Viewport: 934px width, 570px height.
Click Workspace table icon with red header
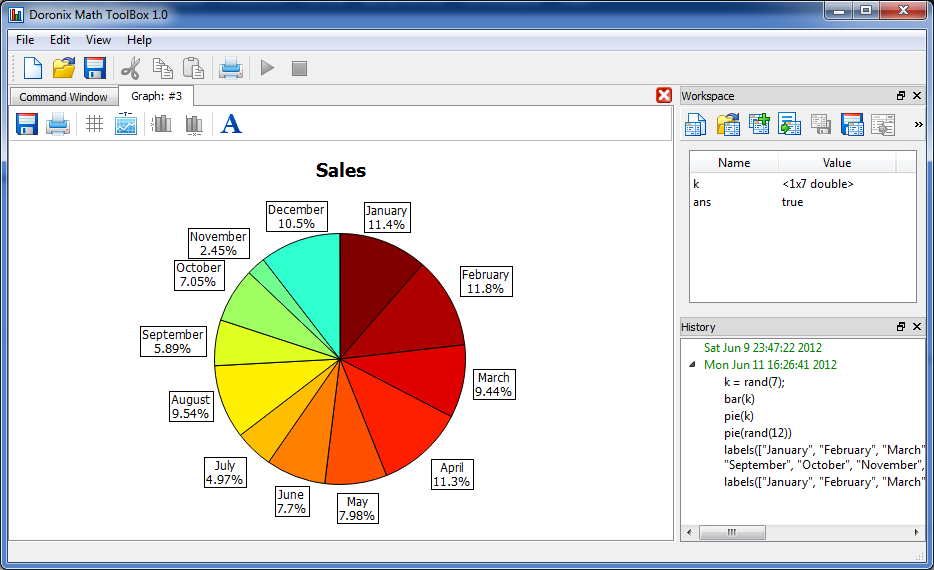(852, 124)
